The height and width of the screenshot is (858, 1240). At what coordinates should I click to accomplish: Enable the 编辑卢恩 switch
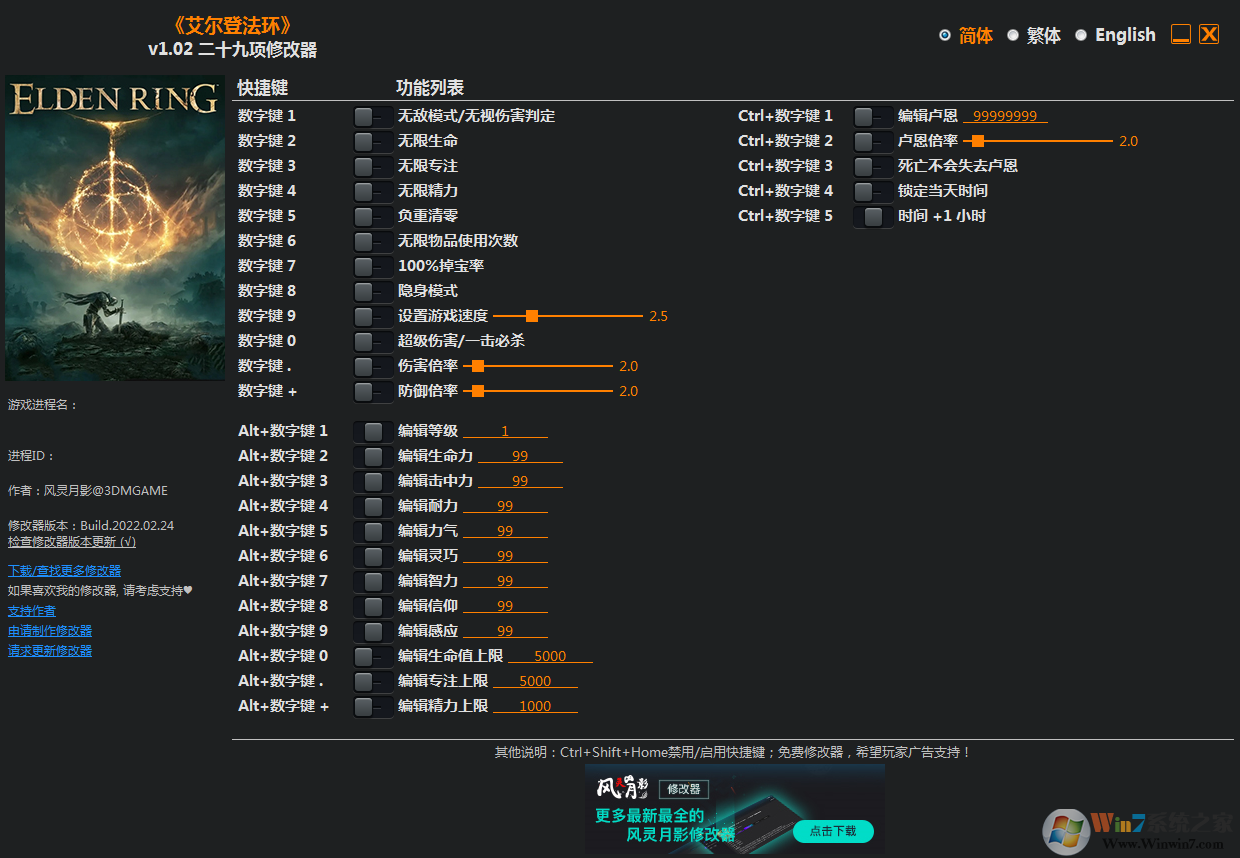[871, 115]
